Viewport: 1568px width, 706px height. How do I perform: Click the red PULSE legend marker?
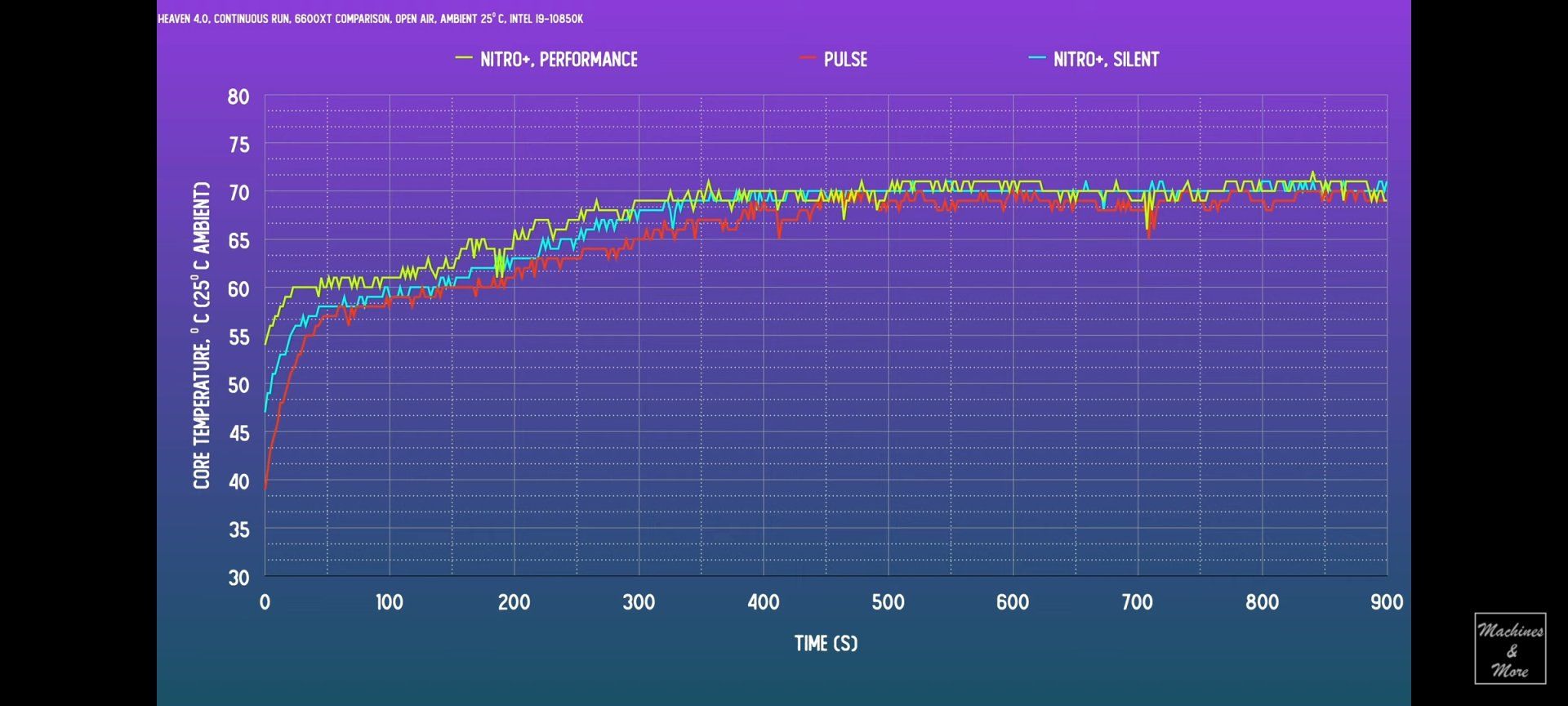point(808,58)
